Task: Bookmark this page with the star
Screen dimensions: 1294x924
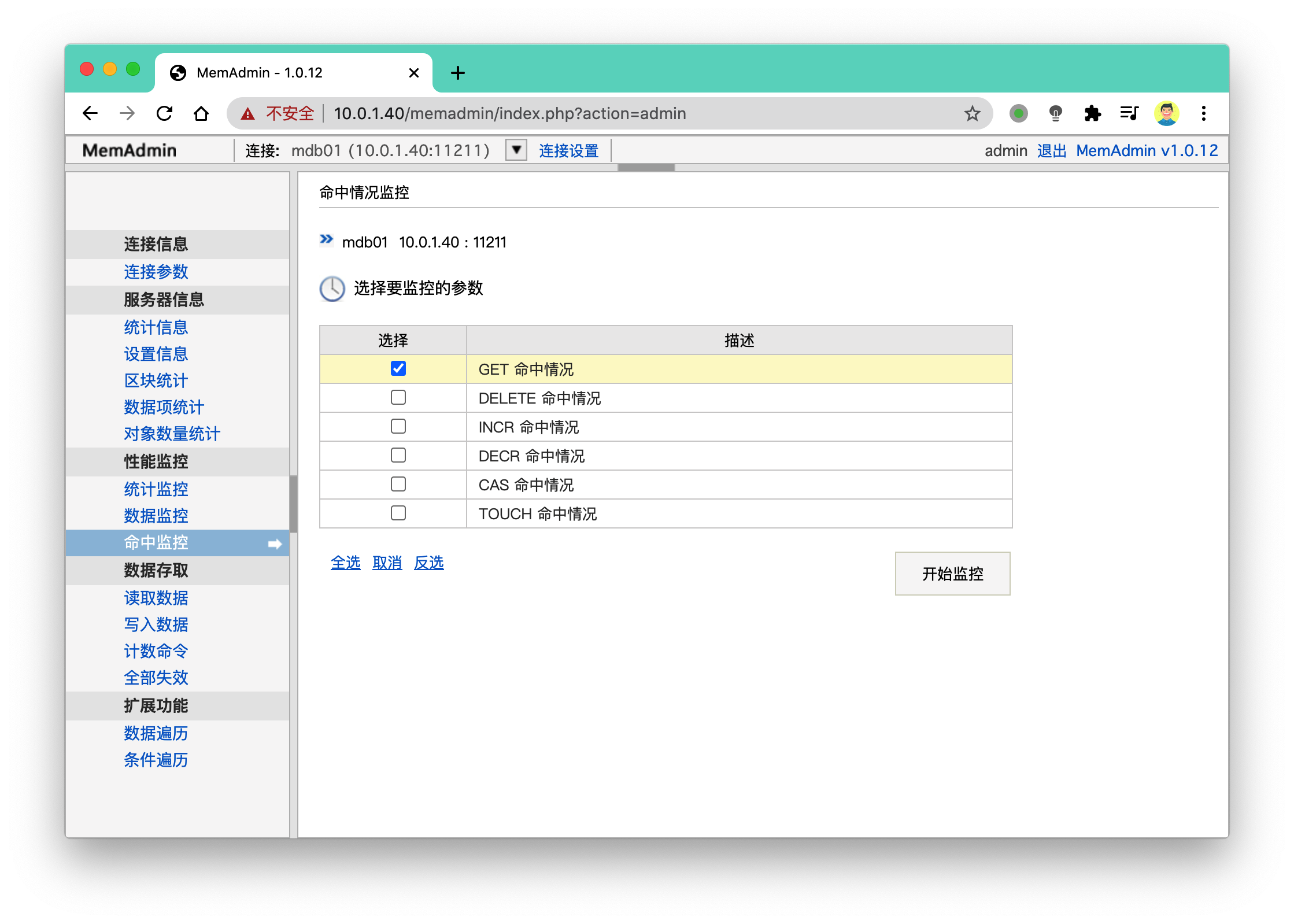Action: pyautogui.click(x=973, y=113)
